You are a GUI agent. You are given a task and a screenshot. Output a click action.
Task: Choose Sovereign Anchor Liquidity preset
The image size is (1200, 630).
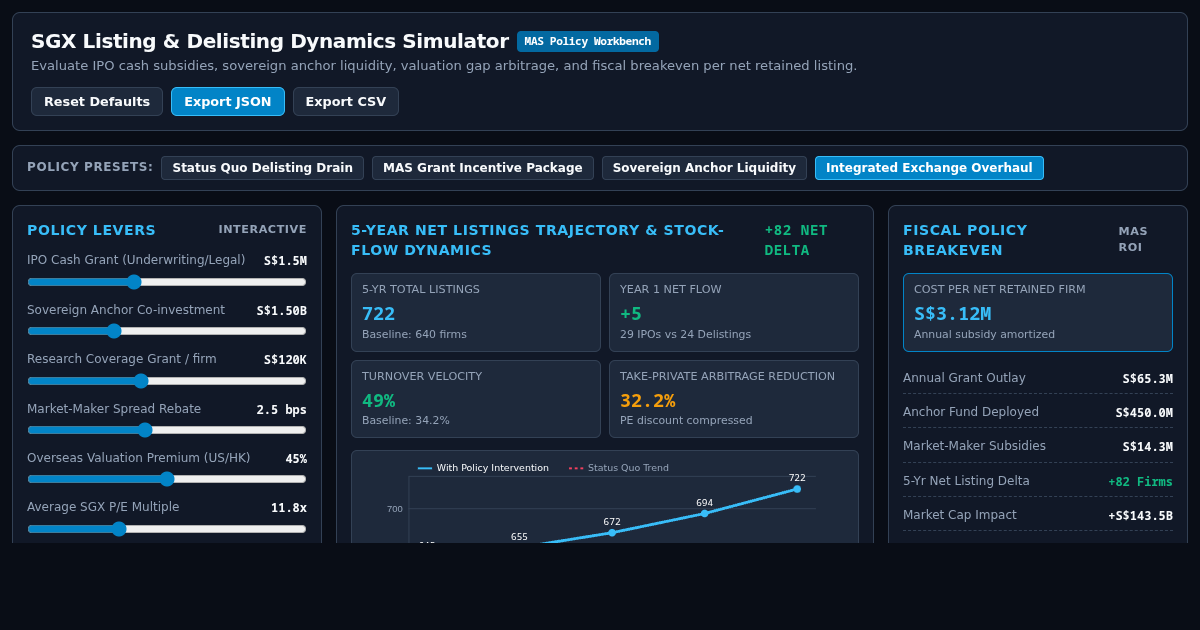pos(704,168)
